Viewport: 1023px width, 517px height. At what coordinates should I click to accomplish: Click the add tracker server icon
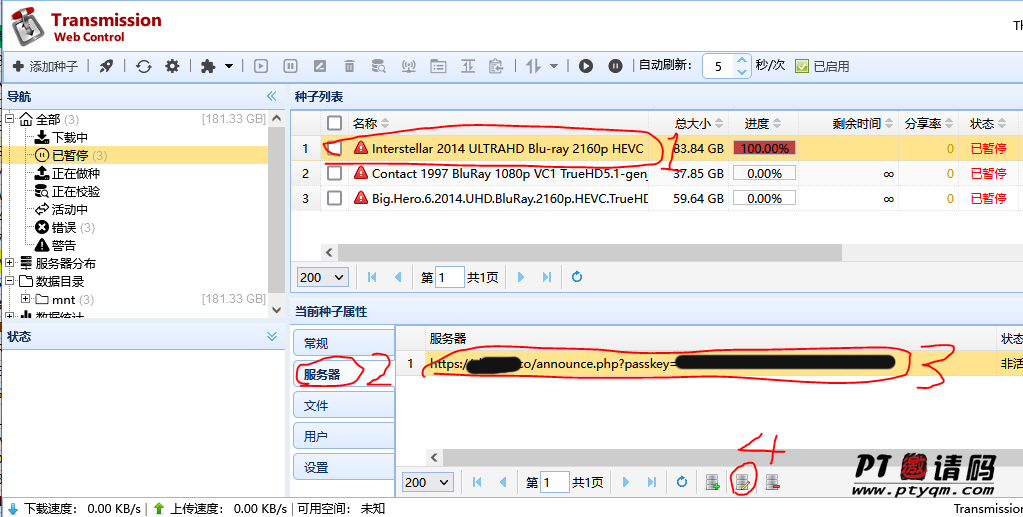[x=712, y=482]
